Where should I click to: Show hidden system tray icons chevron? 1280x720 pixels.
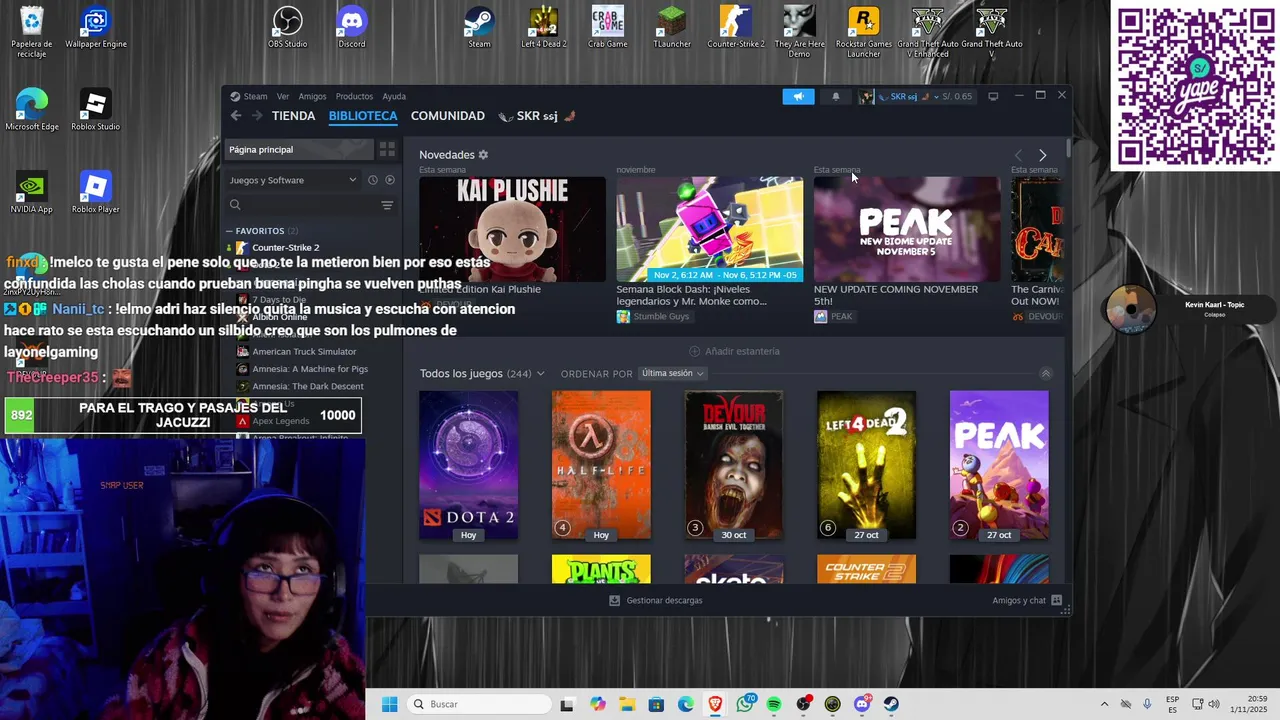pos(1104,704)
